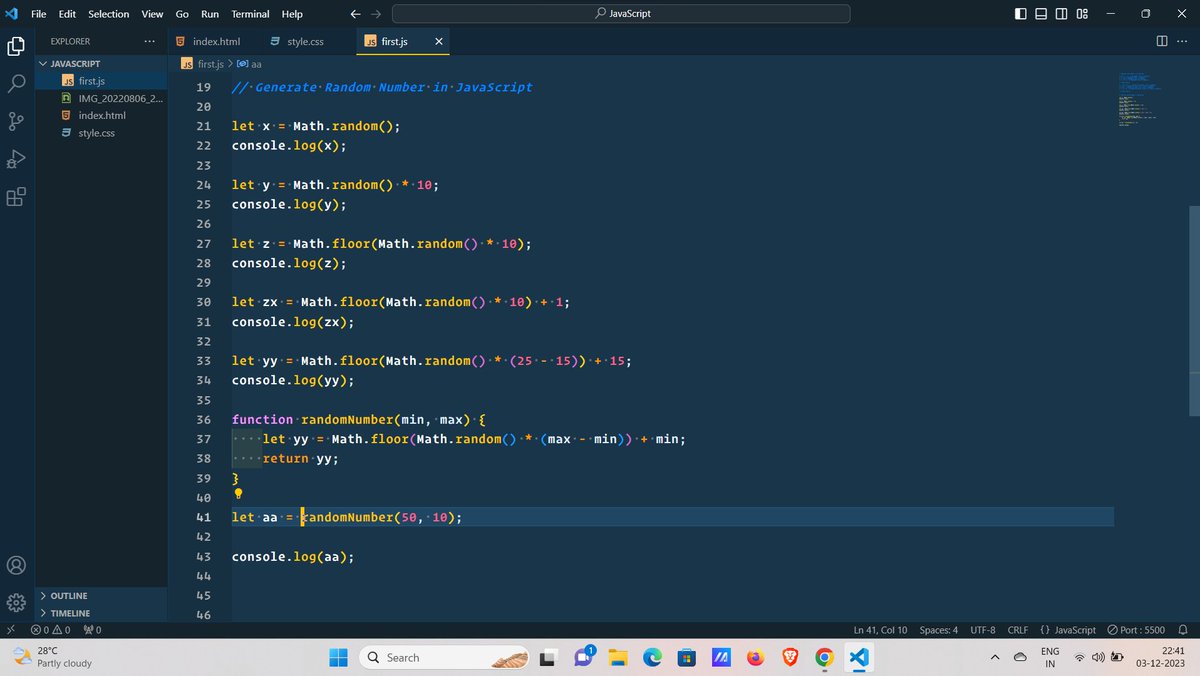1200x676 pixels.
Task: Click the Split Editor Right icon
Action: click(x=1161, y=41)
